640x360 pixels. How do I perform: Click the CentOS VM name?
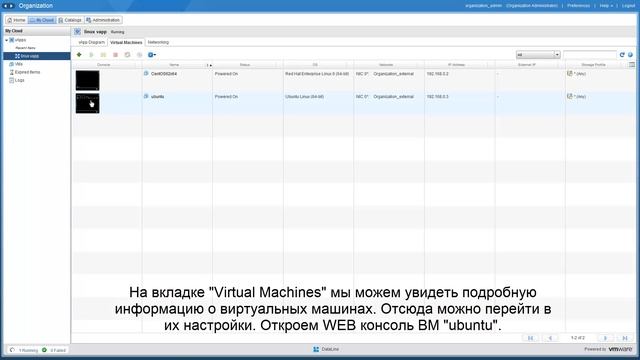click(164, 74)
